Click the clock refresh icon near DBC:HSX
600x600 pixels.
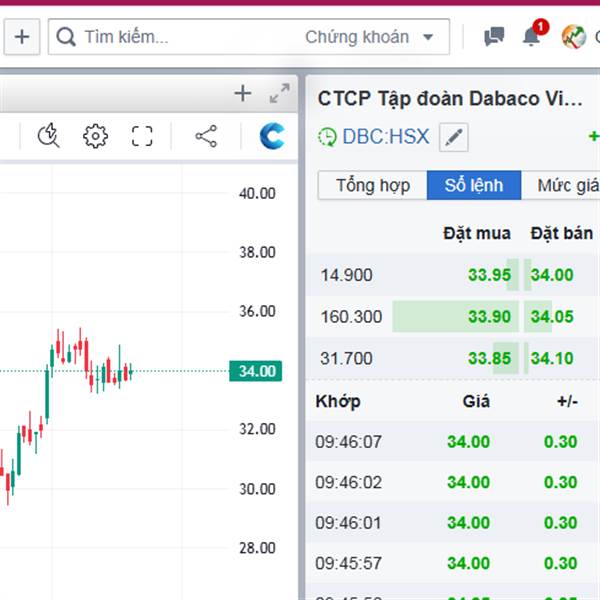pos(327,137)
